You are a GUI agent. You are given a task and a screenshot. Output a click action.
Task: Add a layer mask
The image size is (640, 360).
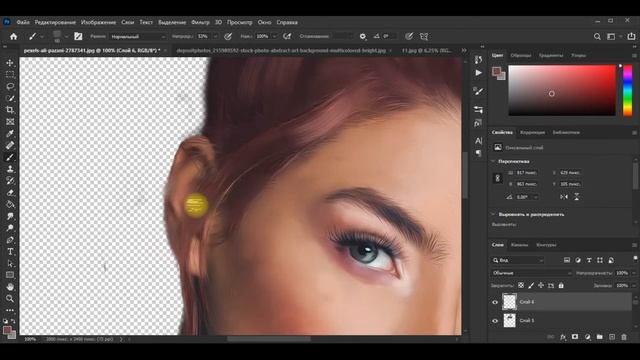tap(575, 337)
